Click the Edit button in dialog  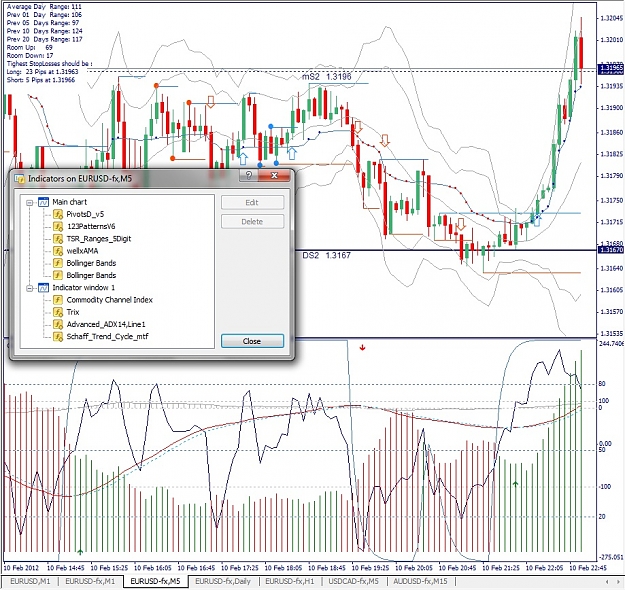click(252, 203)
